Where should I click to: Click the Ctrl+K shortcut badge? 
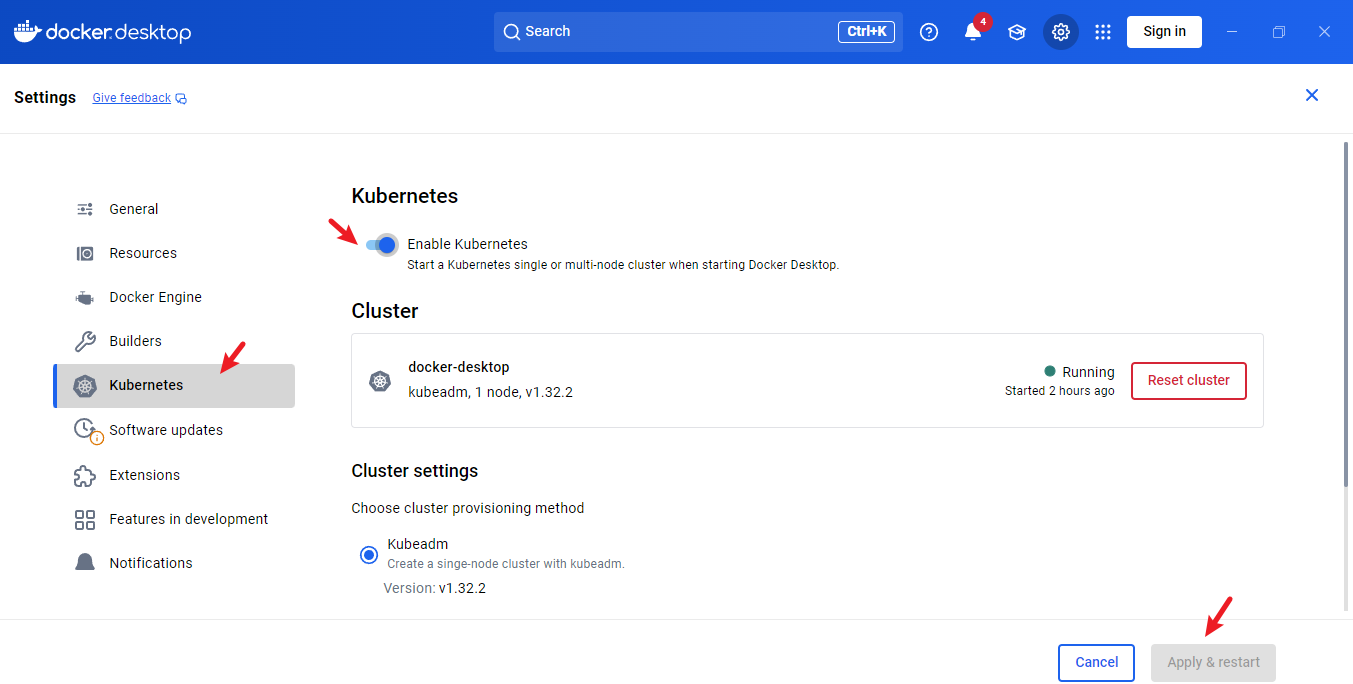click(866, 32)
